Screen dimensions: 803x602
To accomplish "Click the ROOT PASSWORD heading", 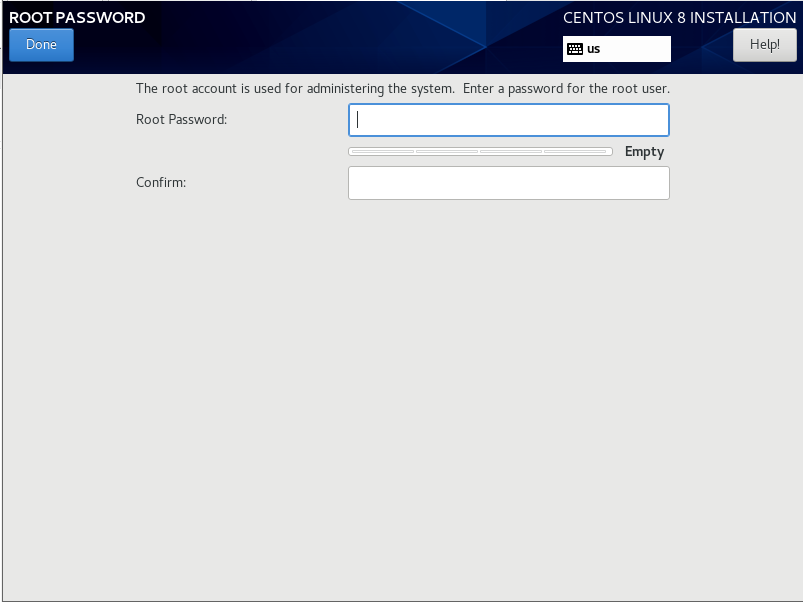I will point(77,17).
